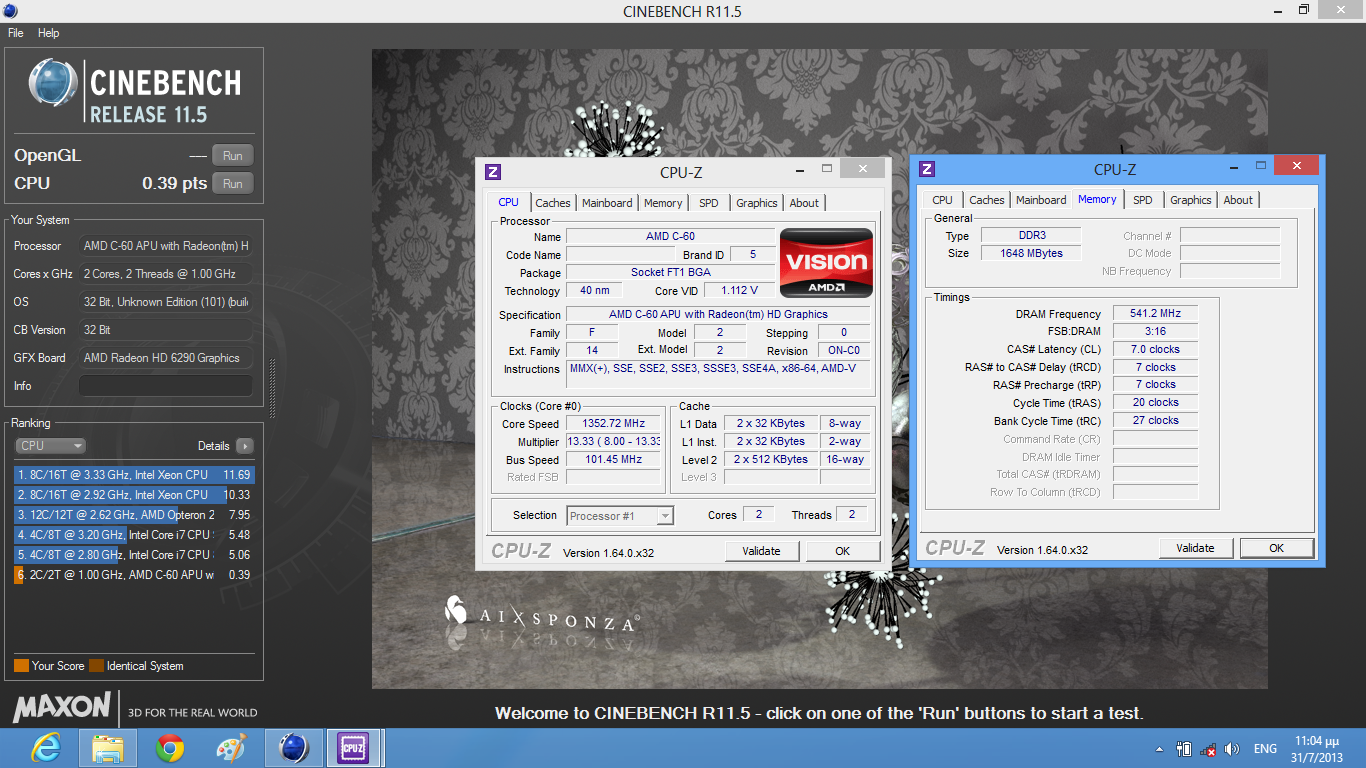Click the Cinebench logo sphere icon
1366x768 pixels.
53,83
